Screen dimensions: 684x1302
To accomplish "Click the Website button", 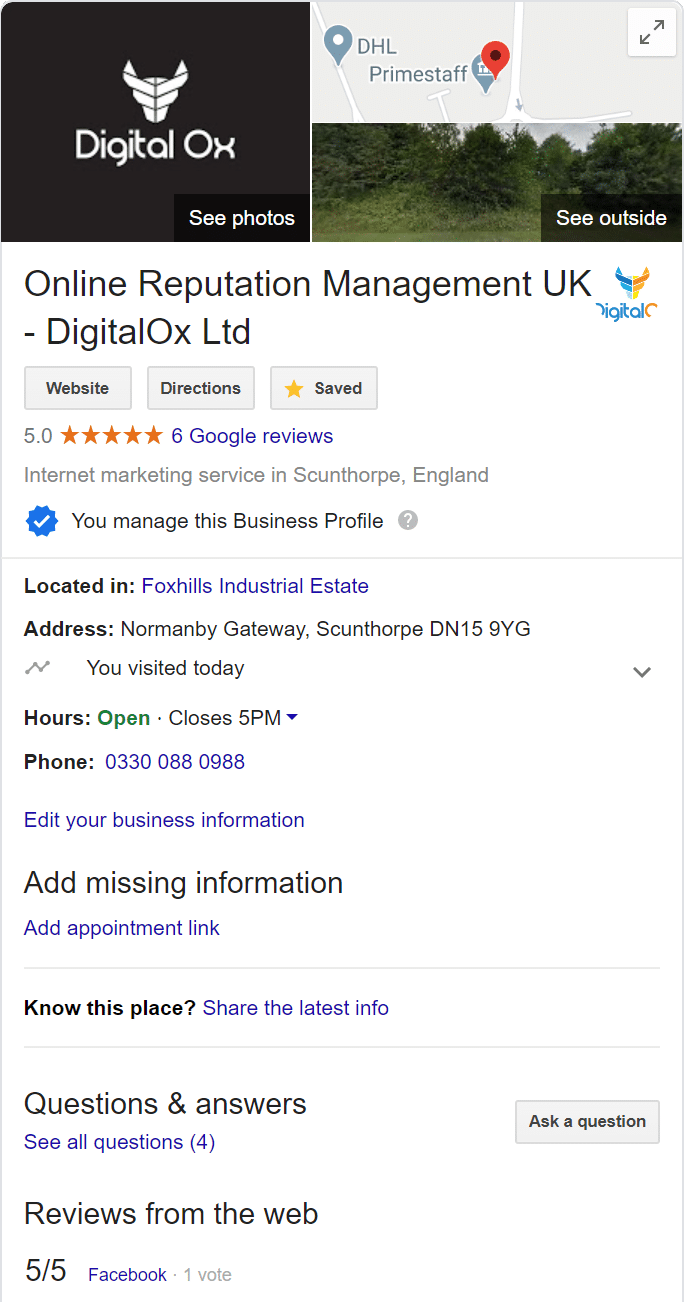I will [x=77, y=388].
